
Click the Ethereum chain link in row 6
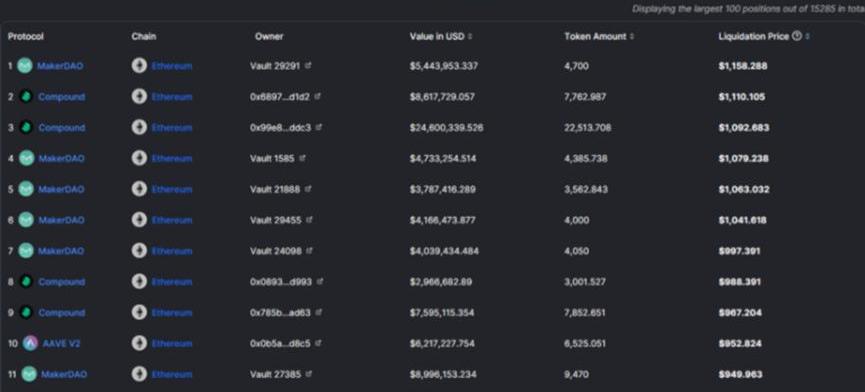coord(172,220)
